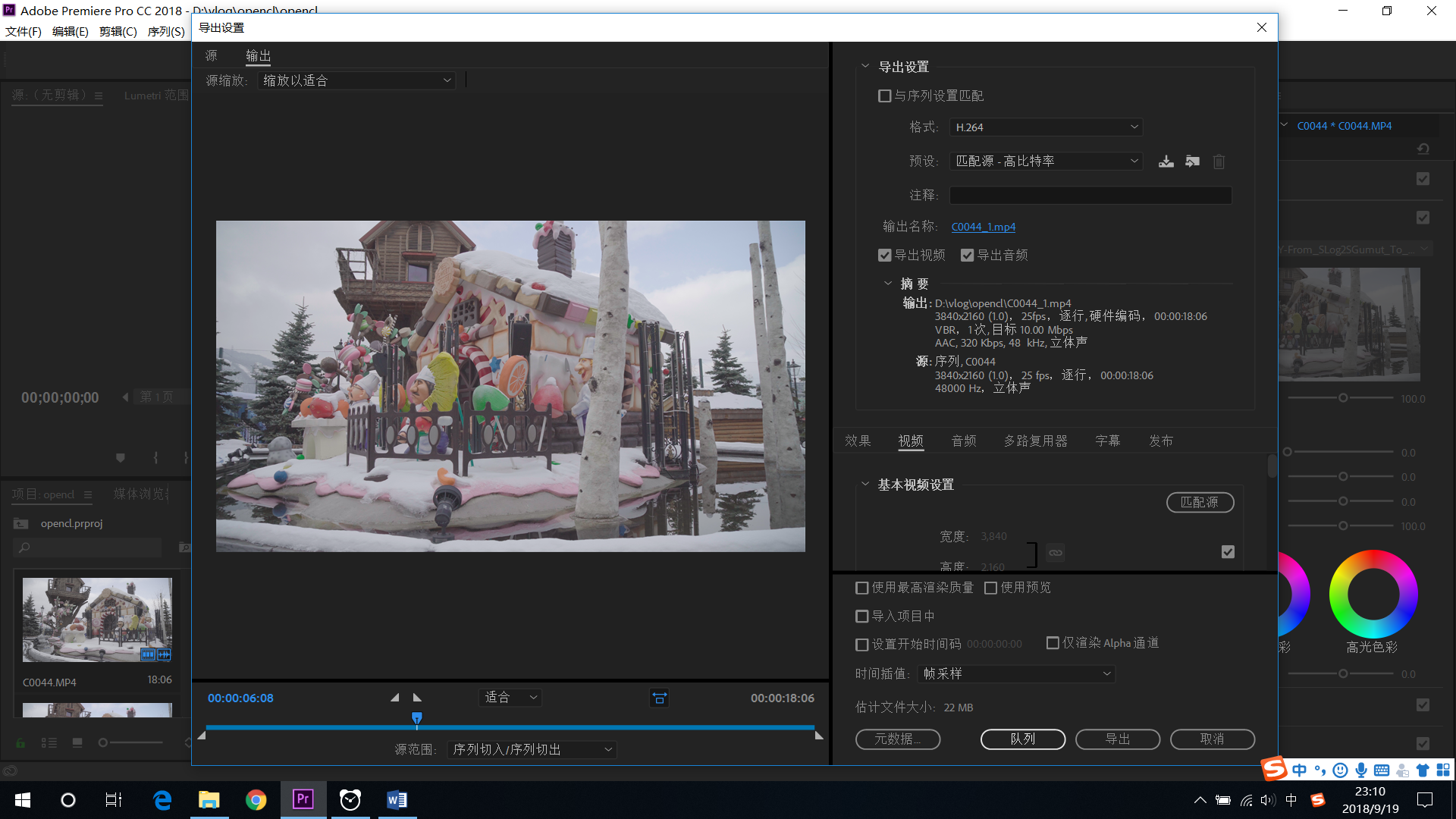Enable 与序列设置匹配 checkbox
1456x819 pixels.
[884, 96]
